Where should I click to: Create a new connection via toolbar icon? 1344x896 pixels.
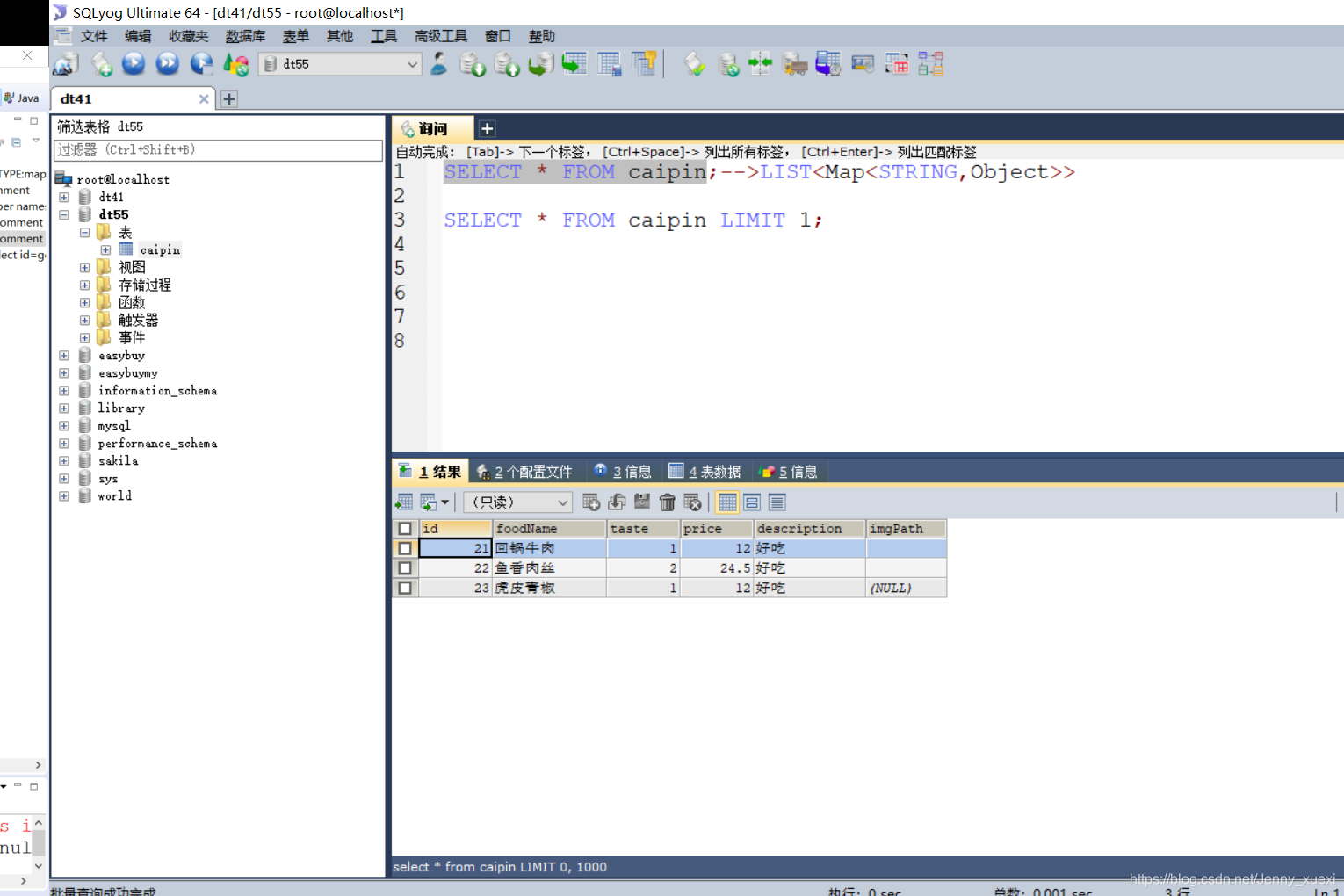(x=66, y=64)
